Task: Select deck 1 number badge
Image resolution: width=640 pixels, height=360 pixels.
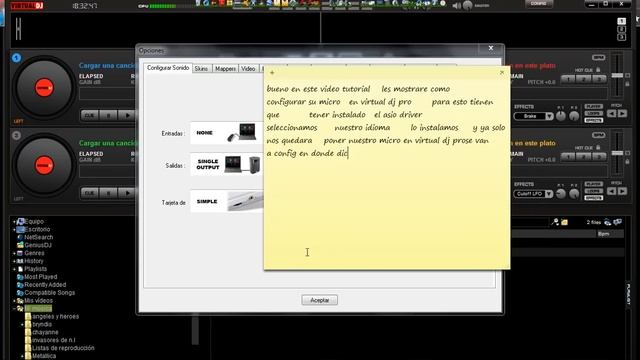Action: pyautogui.click(x=16, y=58)
